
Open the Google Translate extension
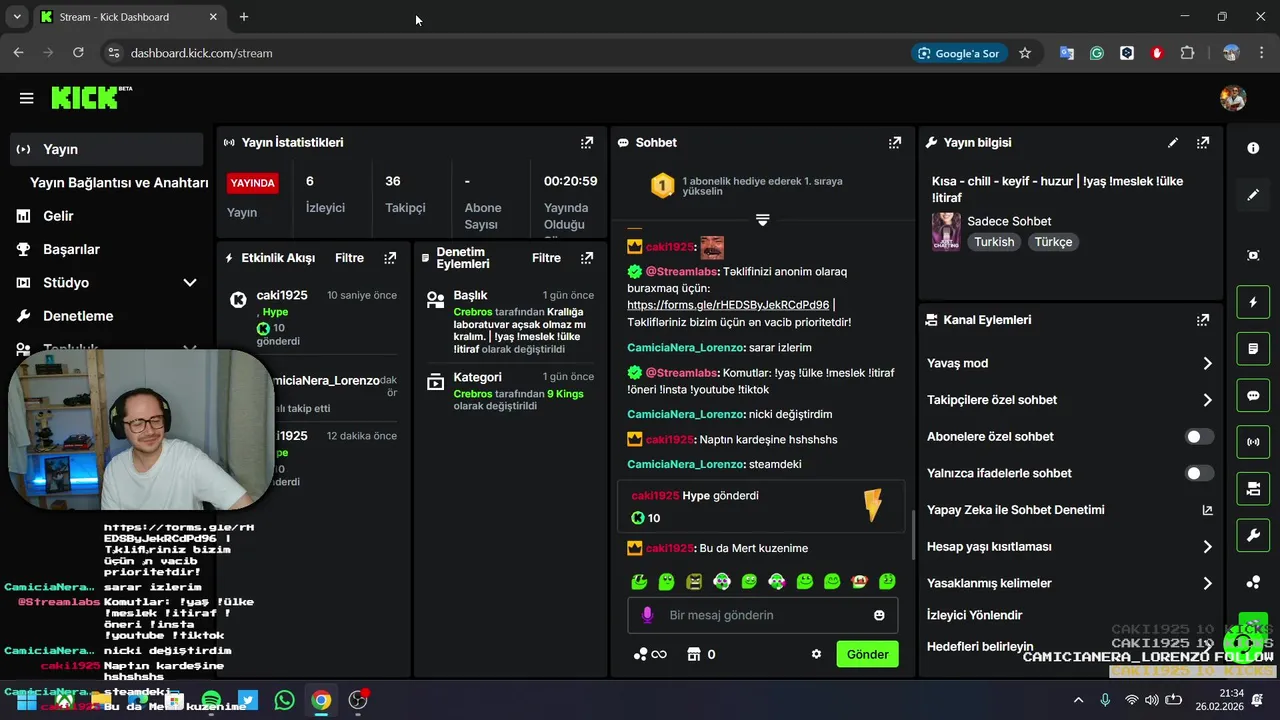pos(1067,53)
